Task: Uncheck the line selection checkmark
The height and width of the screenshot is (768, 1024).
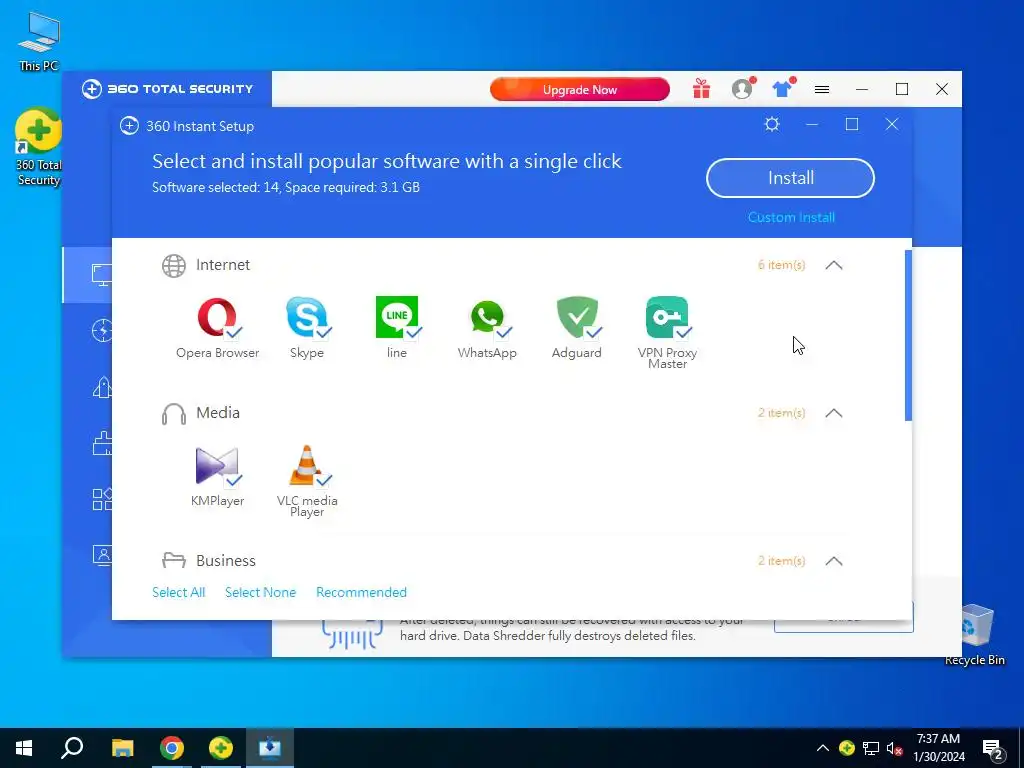Action: (413, 332)
